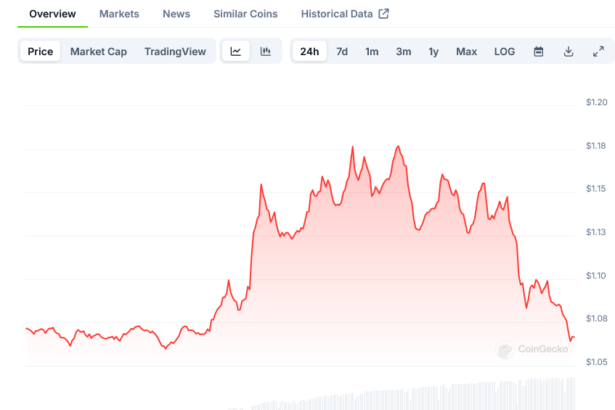Show the 1y price history
Screen dimensions: 615x410
click(433, 51)
